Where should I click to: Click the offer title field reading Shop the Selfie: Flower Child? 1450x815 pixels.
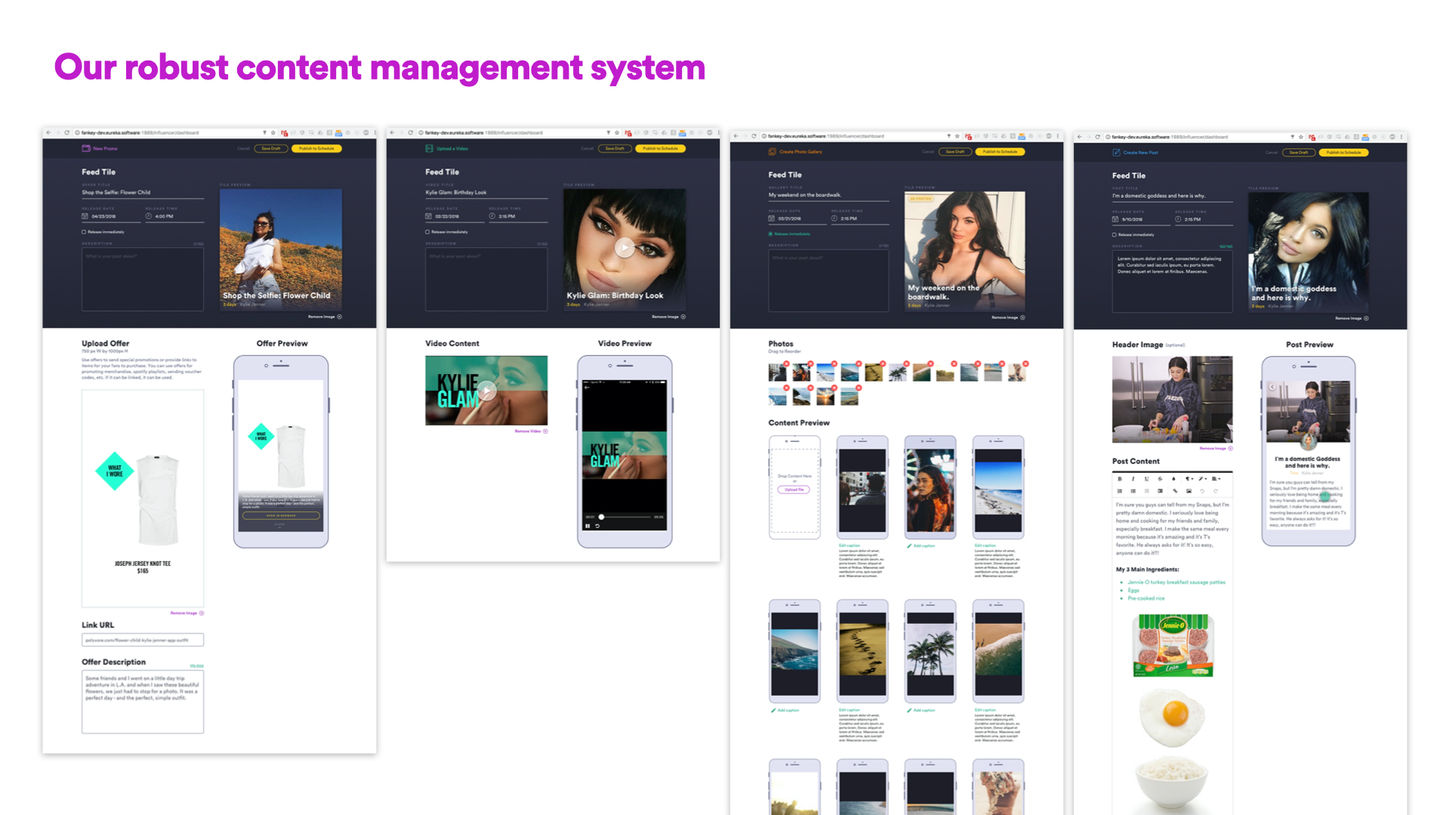pos(143,193)
